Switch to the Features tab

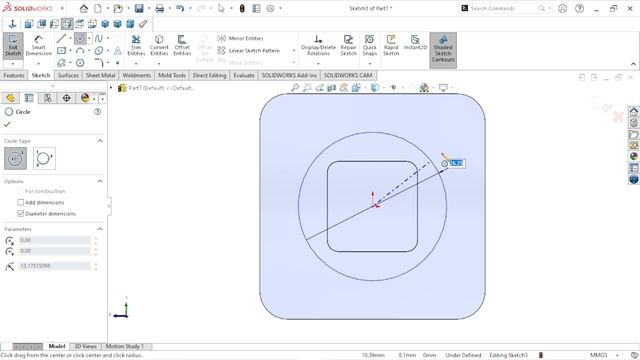[x=14, y=76]
